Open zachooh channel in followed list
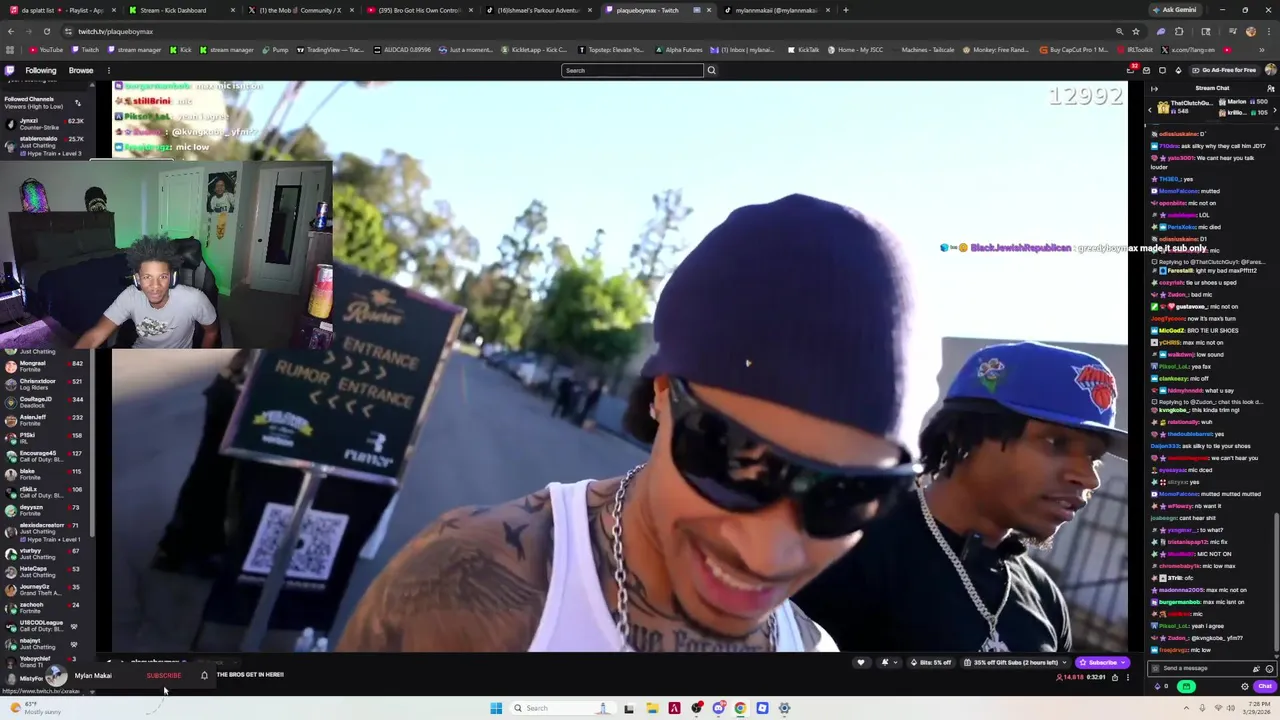This screenshot has height=720, width=1280. (45, 607)
